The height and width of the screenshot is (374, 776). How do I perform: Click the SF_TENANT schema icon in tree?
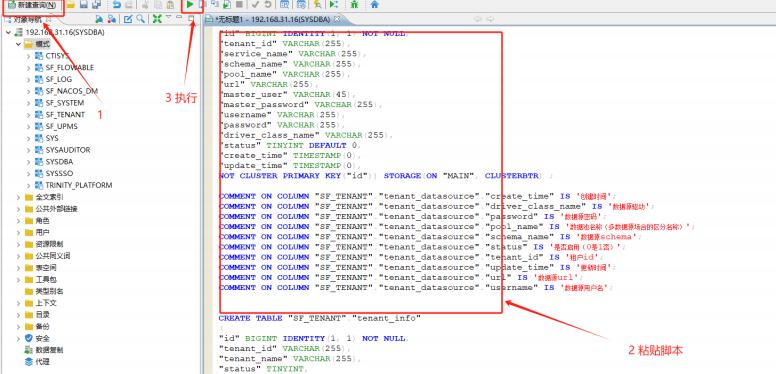[x=39, y=114]
